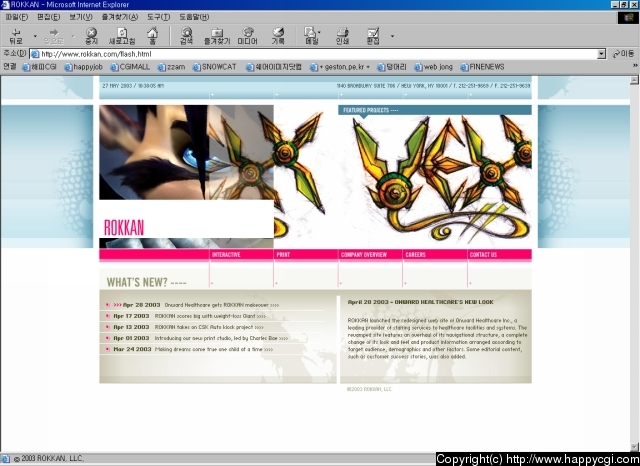Click the Edit (편집) toolbar icon

(373, 36)
